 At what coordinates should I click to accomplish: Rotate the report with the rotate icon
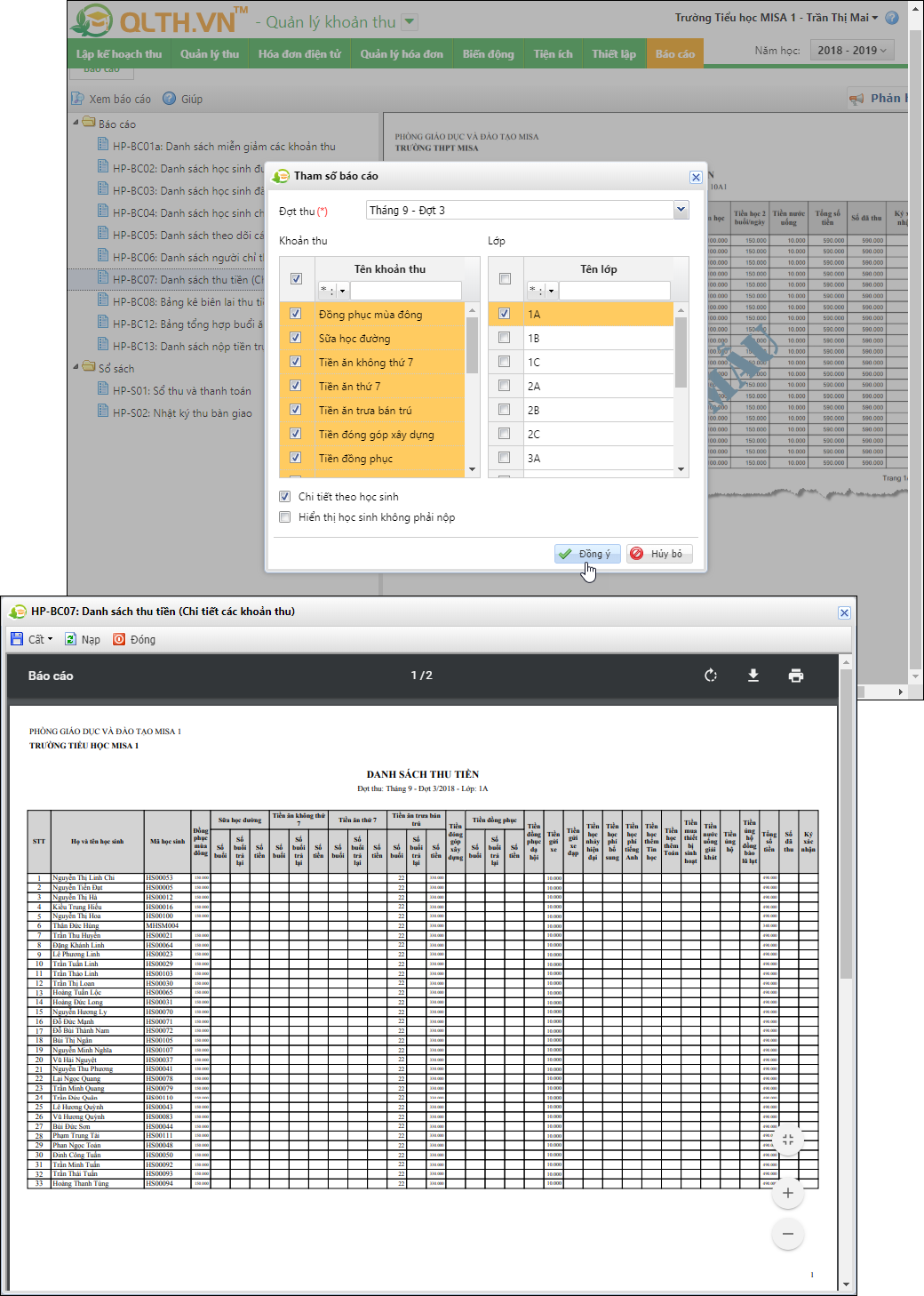(711, 676)
